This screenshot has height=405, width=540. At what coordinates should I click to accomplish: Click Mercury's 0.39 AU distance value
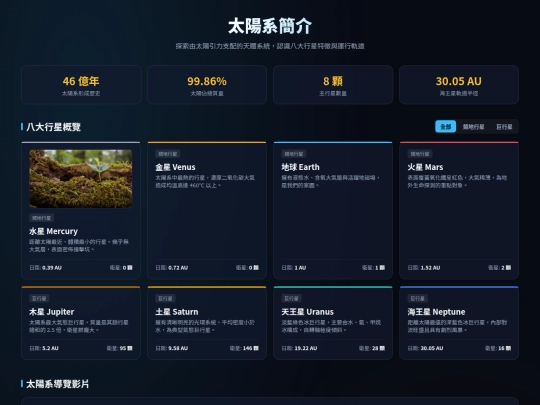click(x=52, y=268)
